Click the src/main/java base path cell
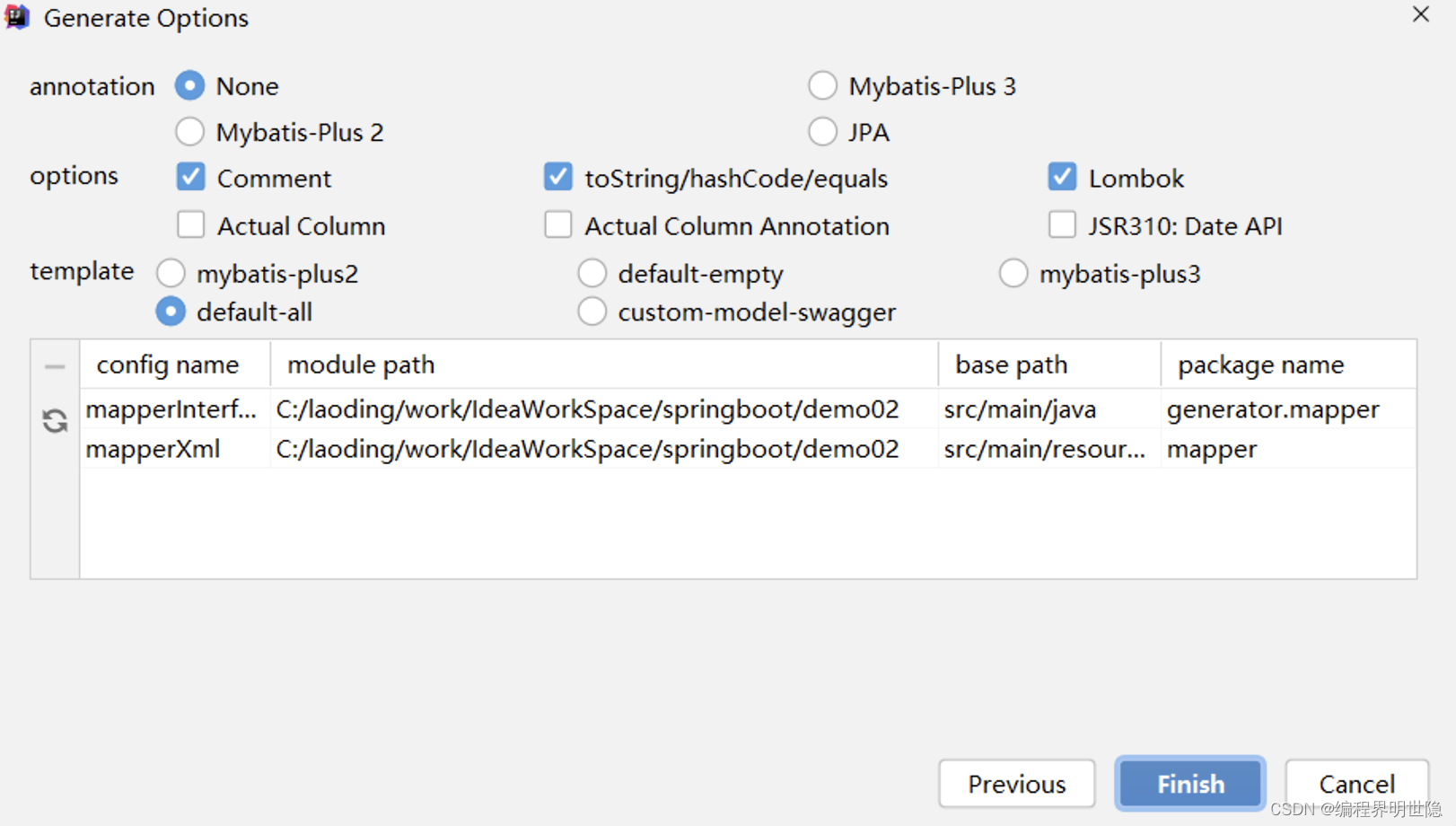 pyautogui.click(x=1049, y=409)
